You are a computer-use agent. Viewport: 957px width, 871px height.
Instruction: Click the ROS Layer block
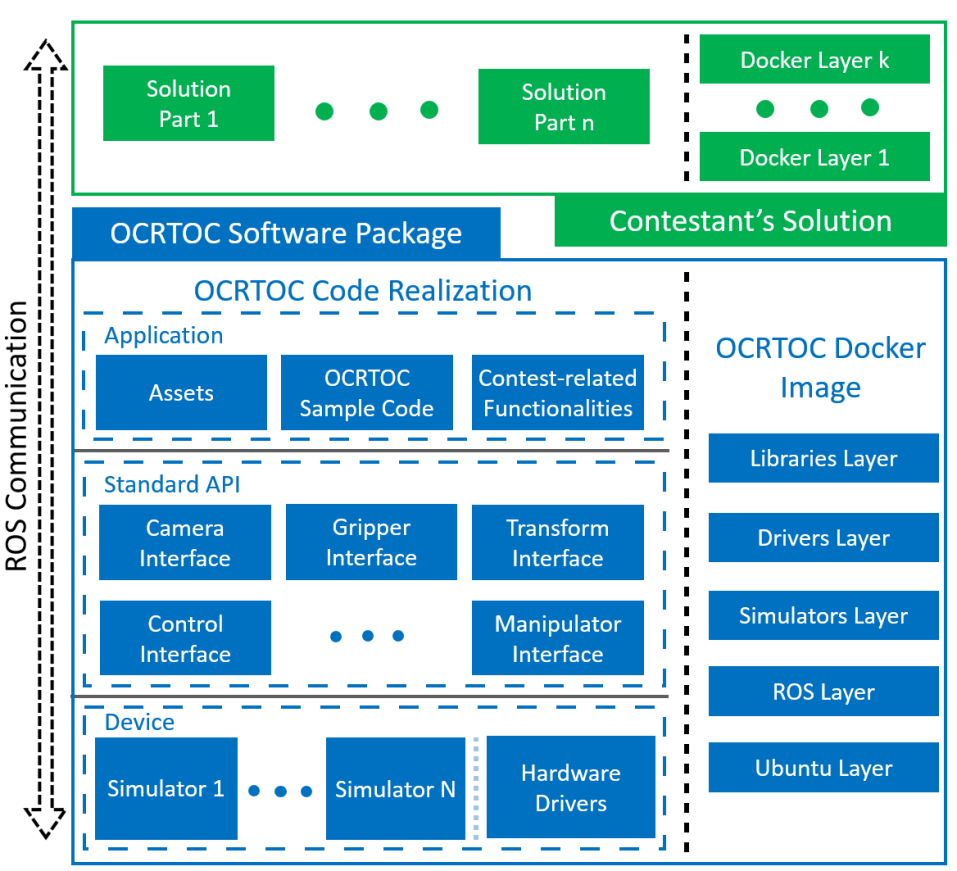(823, 691)
